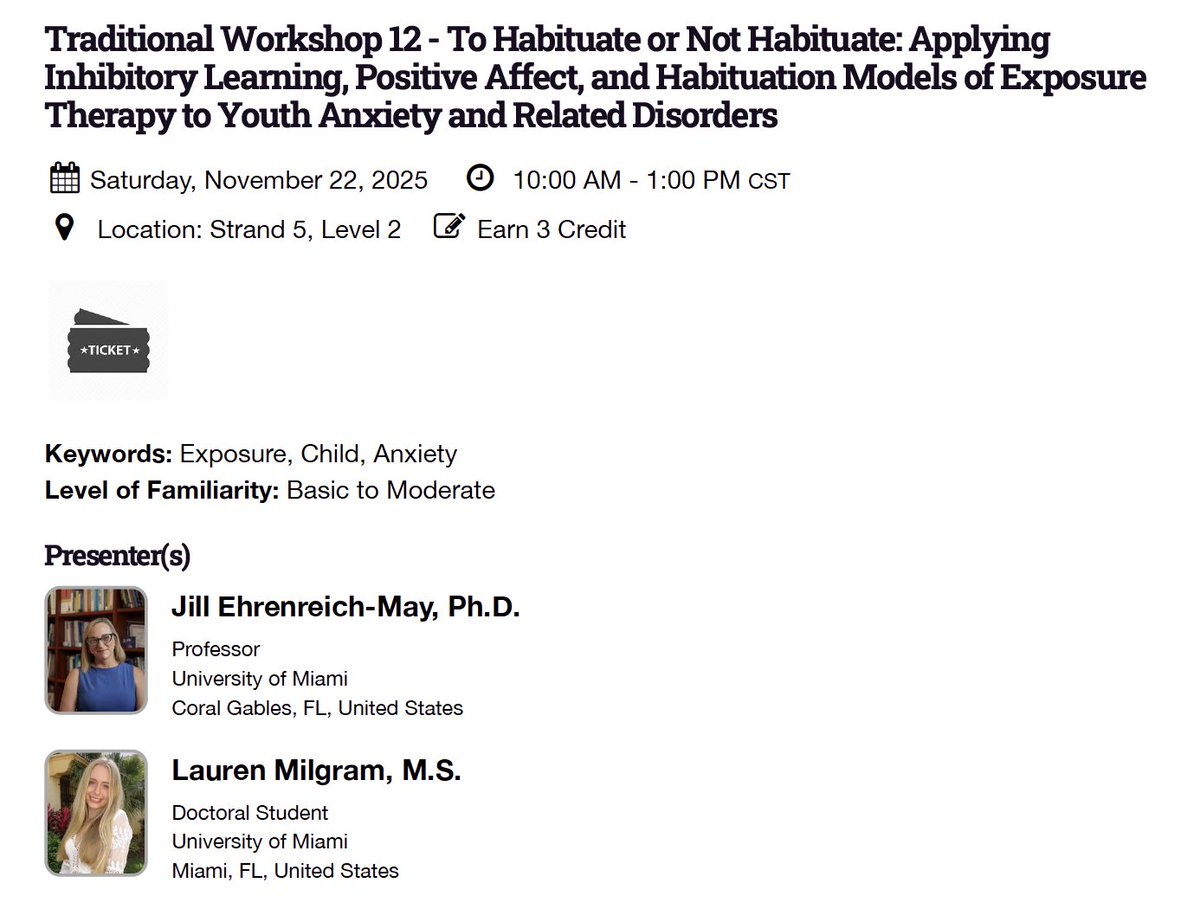Viewport: 1200px width, 909px height.
Task: Click University of Miami under Lauren Milgram
Action: coord(260,842)
